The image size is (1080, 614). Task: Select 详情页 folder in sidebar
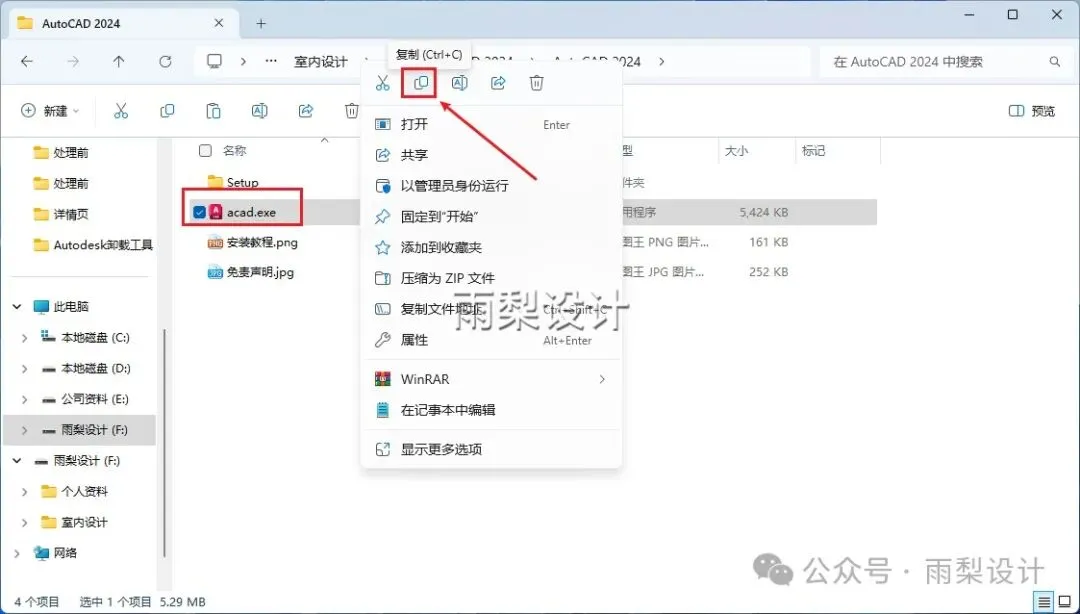(61, 214)
